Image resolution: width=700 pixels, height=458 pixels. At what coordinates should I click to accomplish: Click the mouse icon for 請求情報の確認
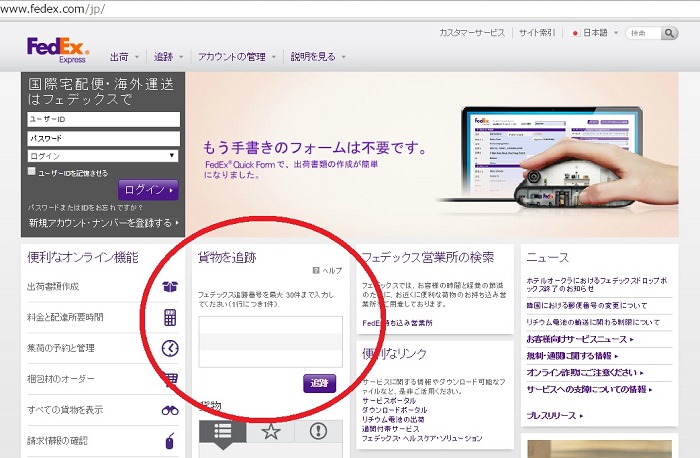pyautogui.click(x=170, y=441)
